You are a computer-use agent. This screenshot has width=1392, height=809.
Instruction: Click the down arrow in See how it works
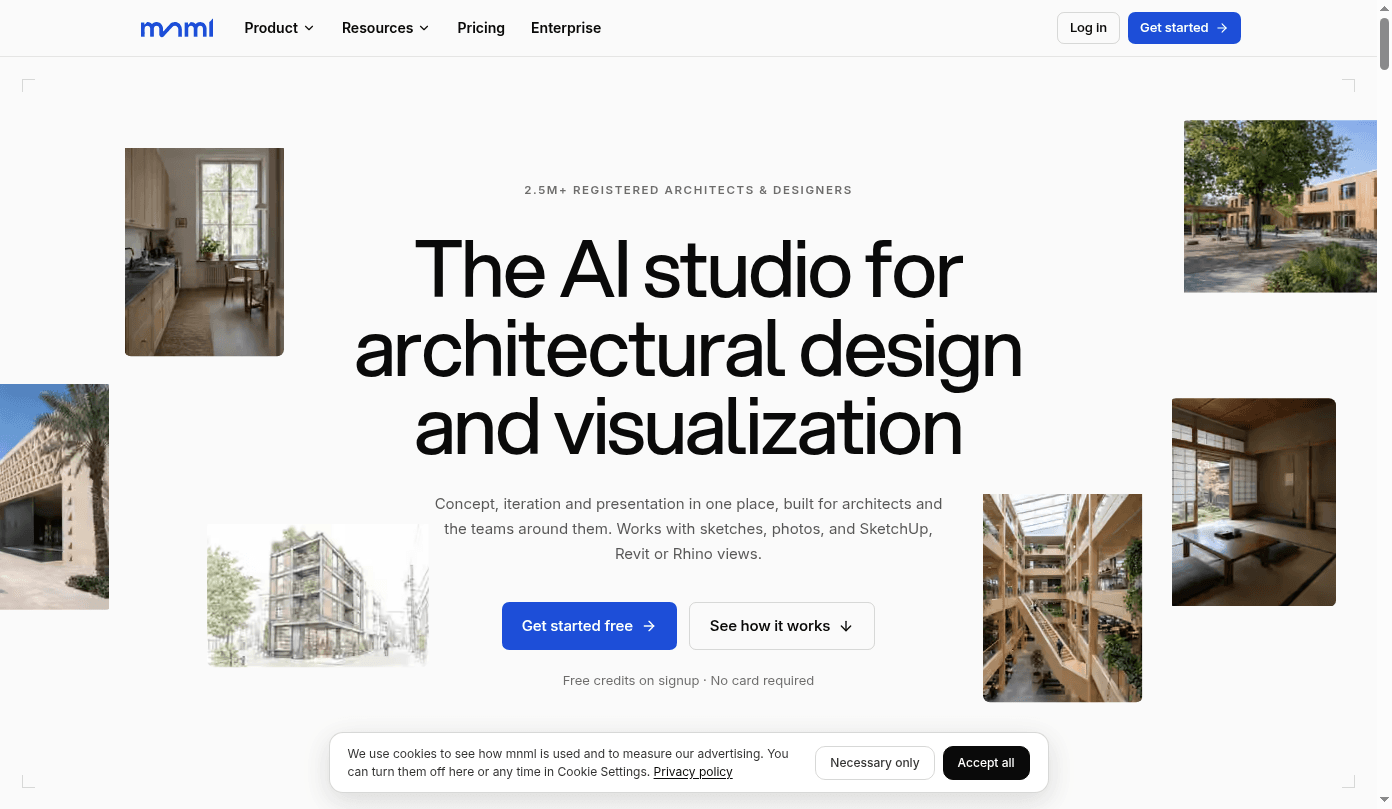[846, 626]
